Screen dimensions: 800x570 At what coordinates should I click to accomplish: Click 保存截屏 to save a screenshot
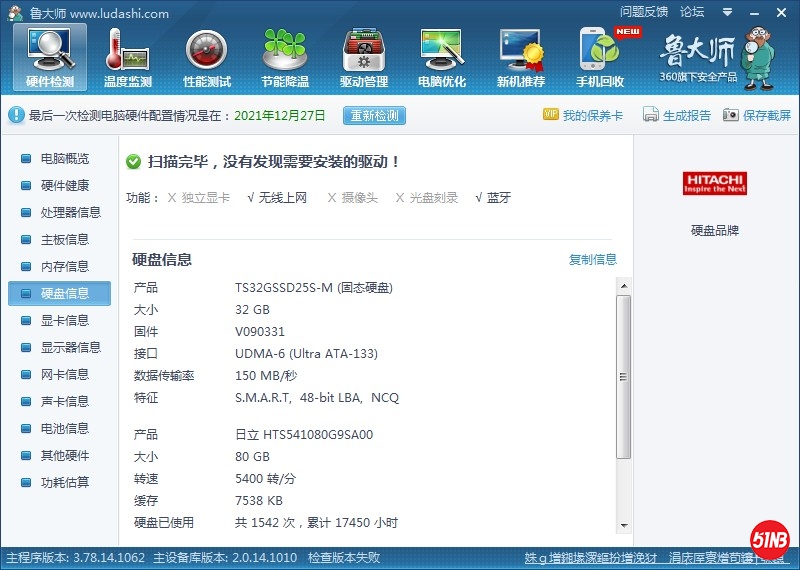[x=757, y=116]
